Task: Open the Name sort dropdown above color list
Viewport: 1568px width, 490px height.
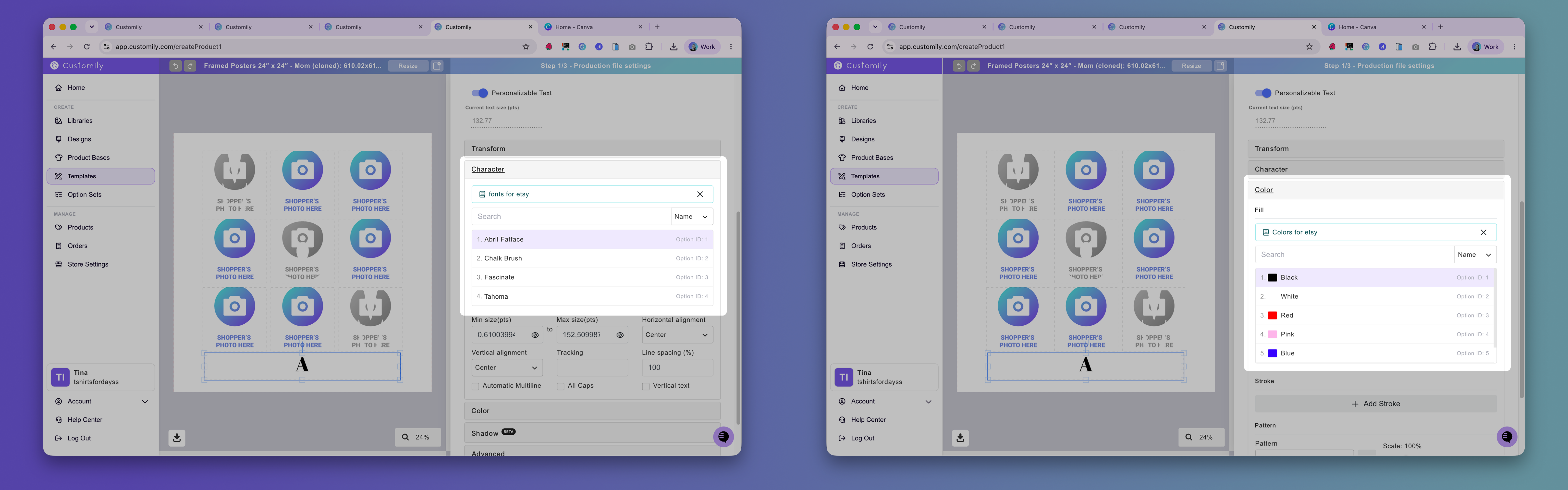Action: [1475, 255]
